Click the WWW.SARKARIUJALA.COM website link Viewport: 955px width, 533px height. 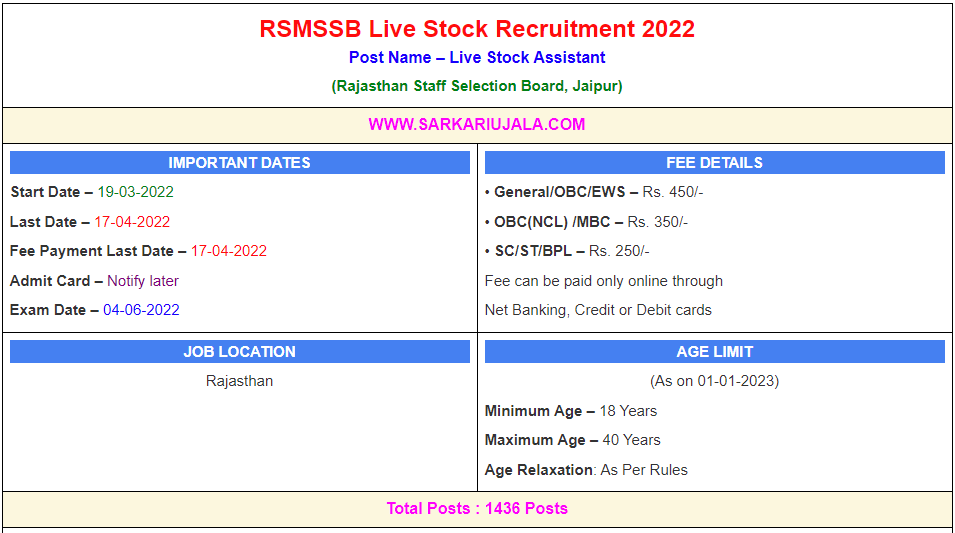click(477, 124)
